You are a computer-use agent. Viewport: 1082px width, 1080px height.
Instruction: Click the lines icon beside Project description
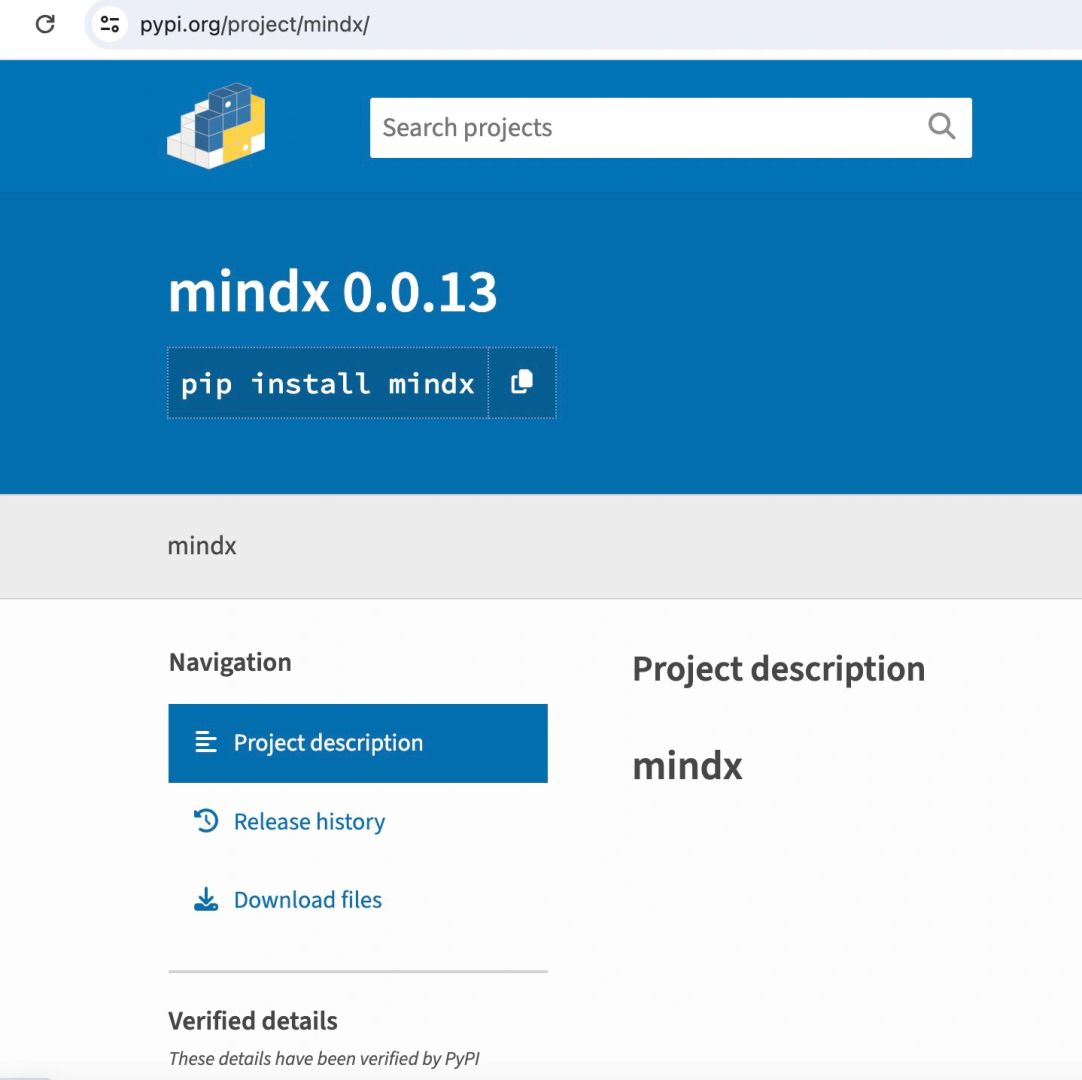pos(206,742)
